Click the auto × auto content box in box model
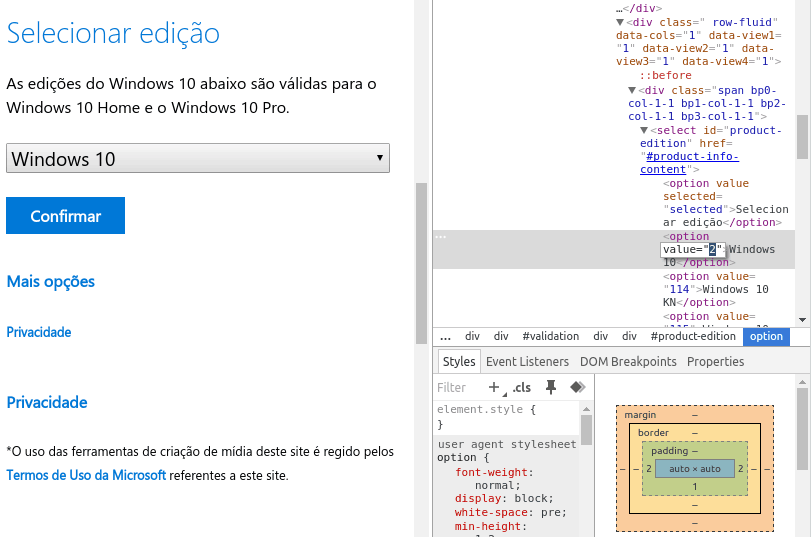 [695, 469]
